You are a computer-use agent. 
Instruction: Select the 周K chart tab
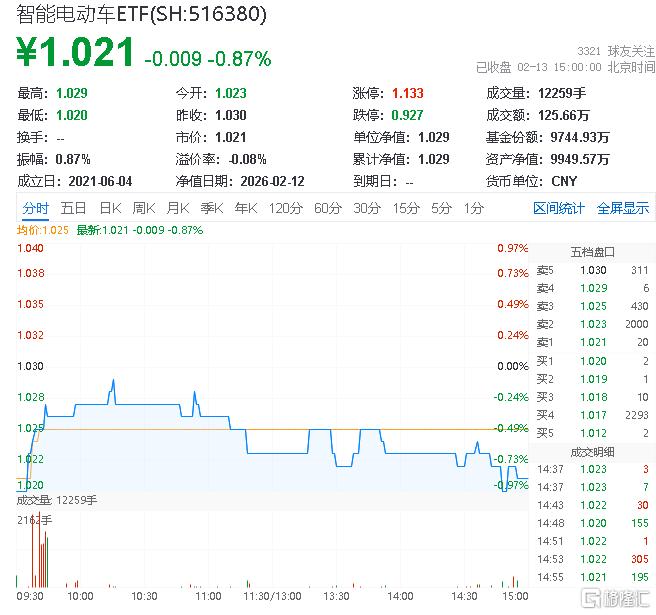(144, 208)
